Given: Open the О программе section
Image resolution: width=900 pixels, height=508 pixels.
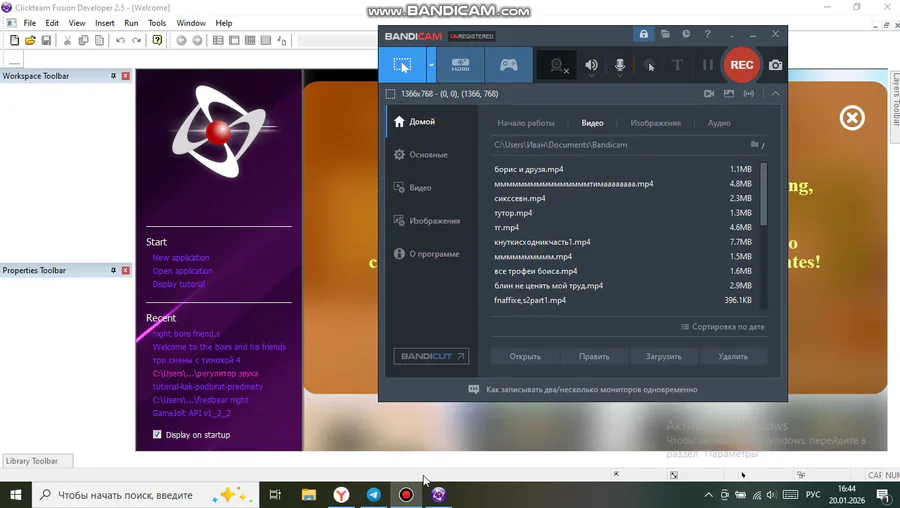Looking at the screenshot, I should [432, 254].
